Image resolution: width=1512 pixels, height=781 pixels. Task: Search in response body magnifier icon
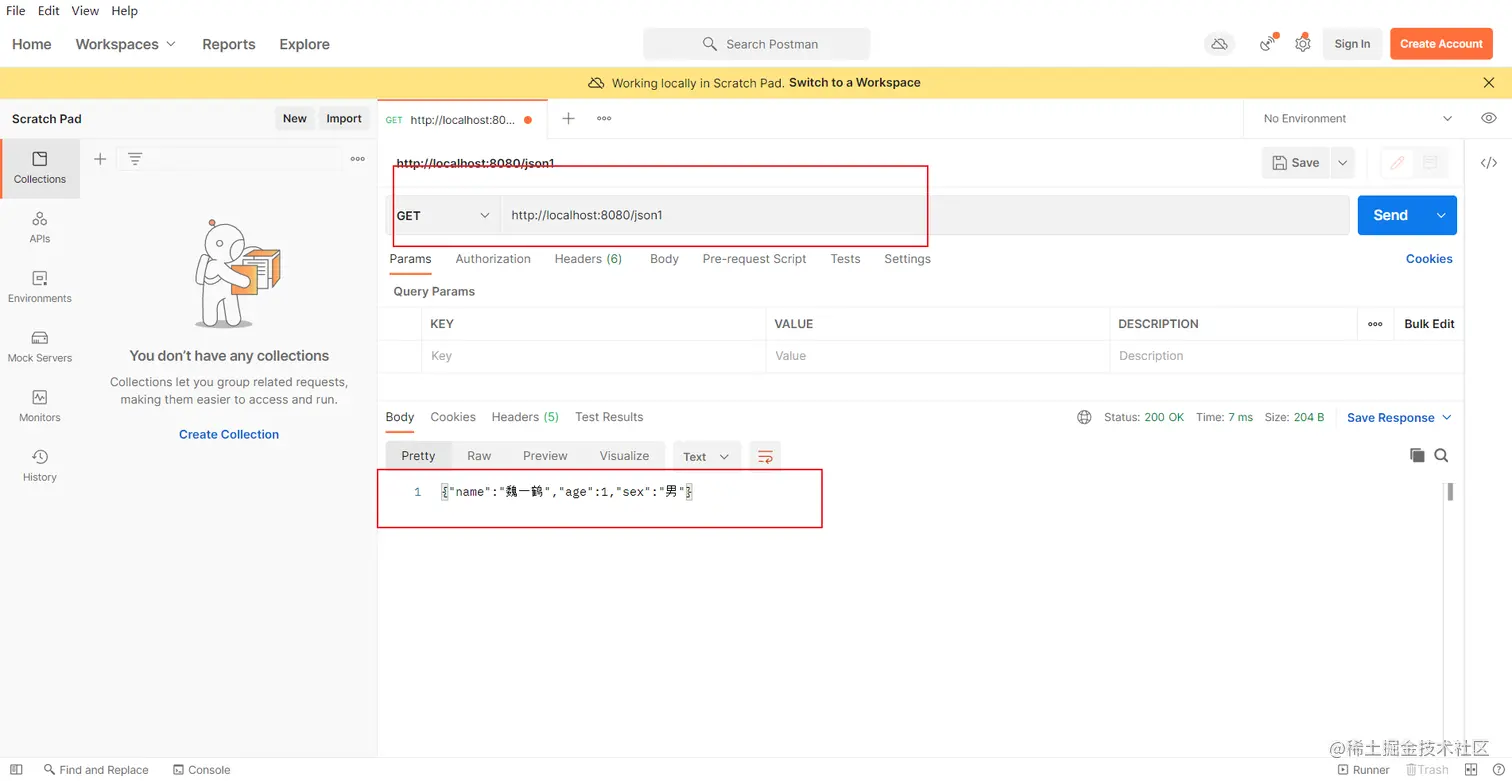(1441, 455)
